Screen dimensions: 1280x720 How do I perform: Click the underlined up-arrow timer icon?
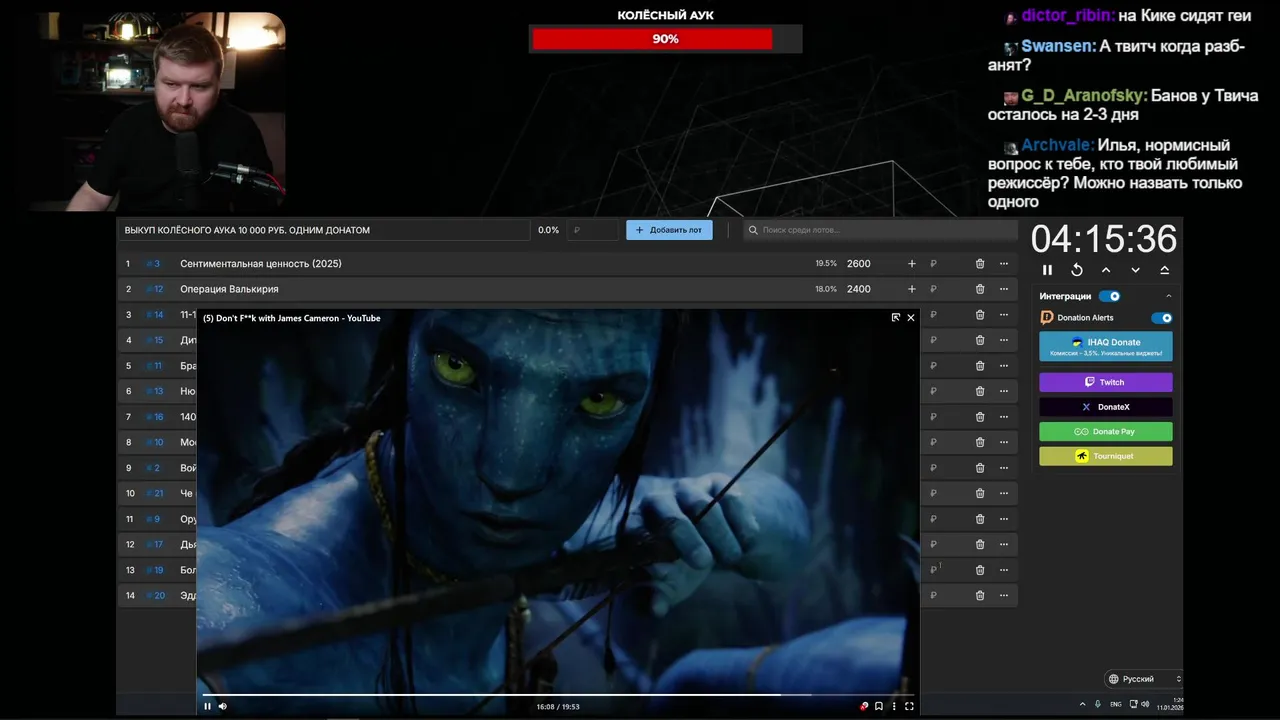pos(1164,270)
